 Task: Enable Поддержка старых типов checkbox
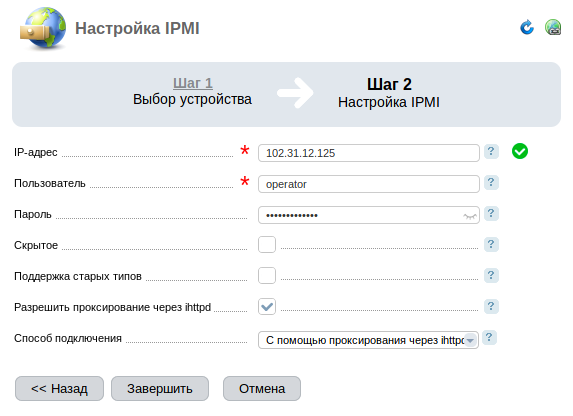[x=267, y=276]
